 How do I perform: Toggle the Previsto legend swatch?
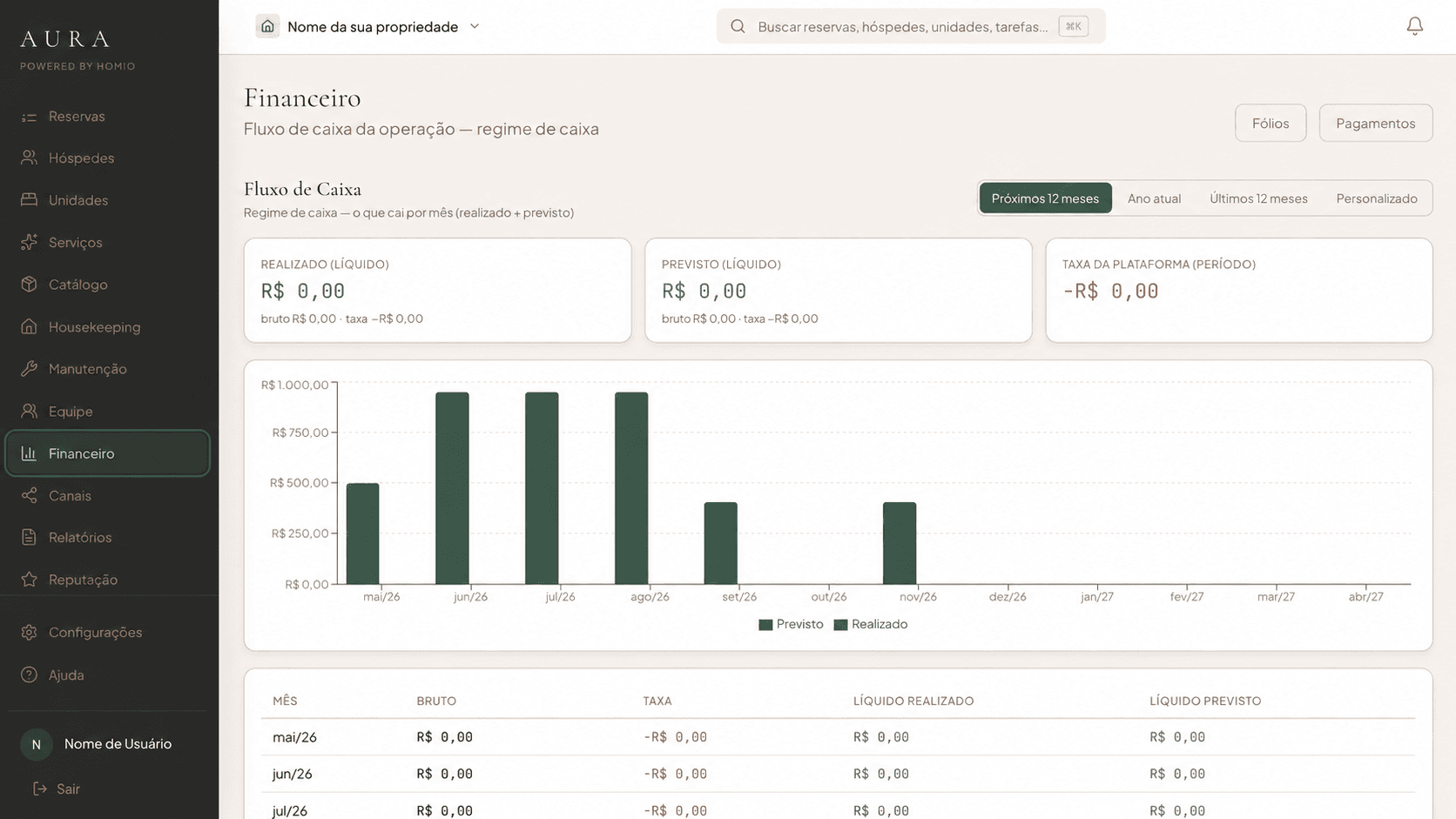pyautogui.click(x=765, y=625)
